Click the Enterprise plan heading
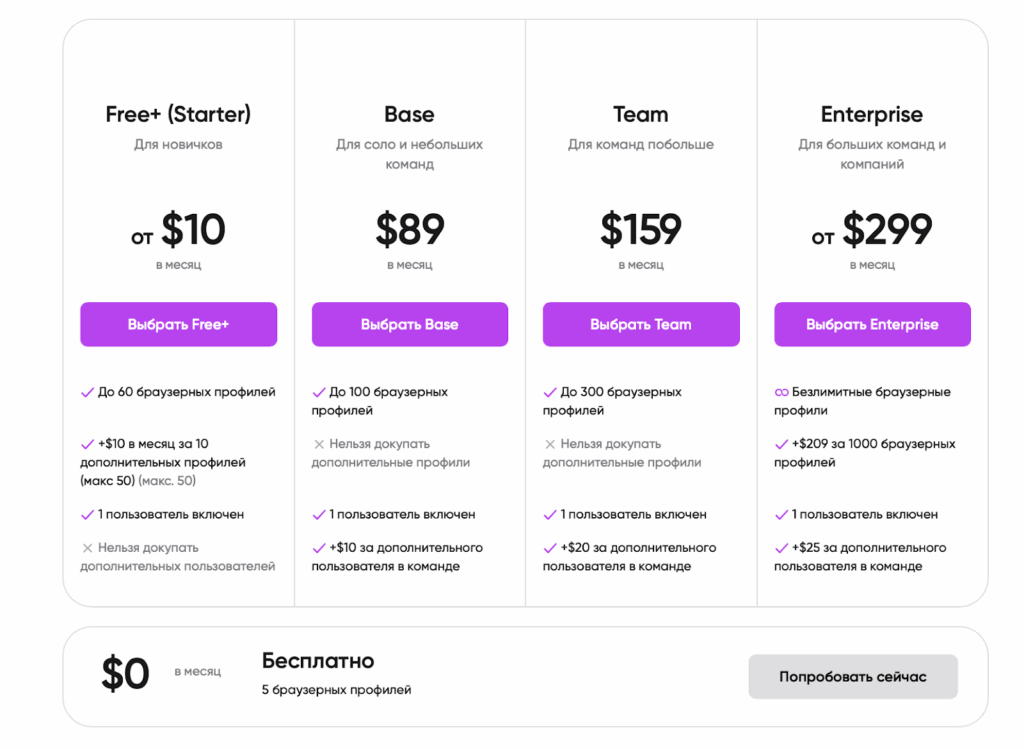The width and height of the screenshot is (1024, 749). pyautogui.click(x=872, y=114)
